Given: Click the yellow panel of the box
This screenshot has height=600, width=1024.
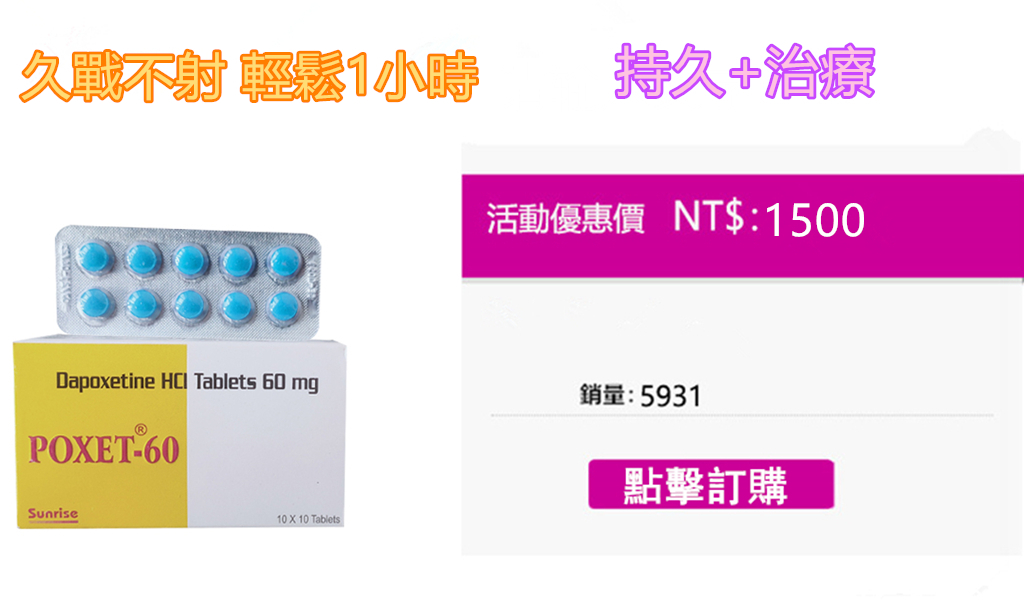Looking at the screenshot, I should [x=101, y=435].
